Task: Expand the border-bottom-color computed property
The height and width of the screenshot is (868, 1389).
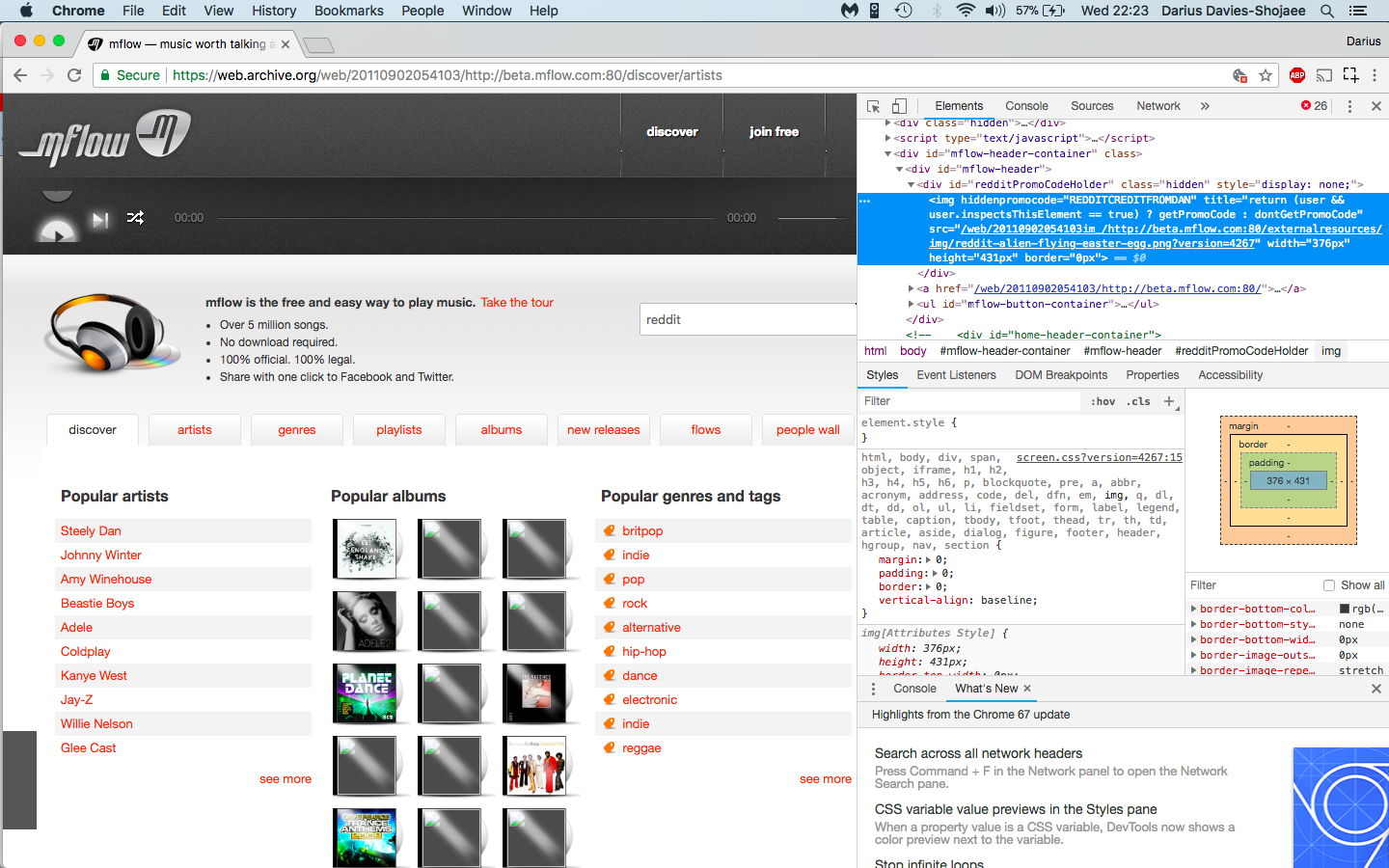Action: coord(1193,610)
